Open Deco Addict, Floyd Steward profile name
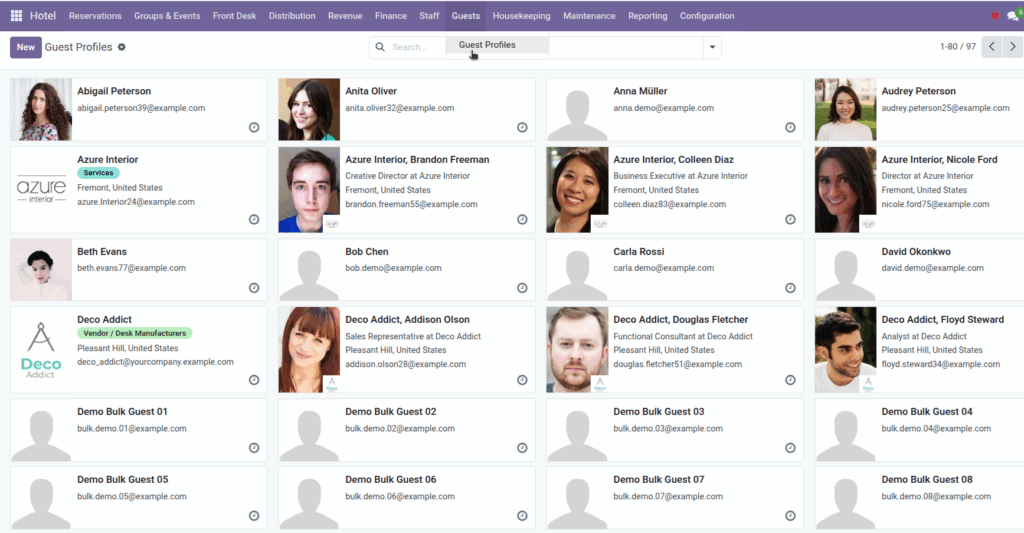This screenshot has width=1024, height=533. tap(942, 319)
